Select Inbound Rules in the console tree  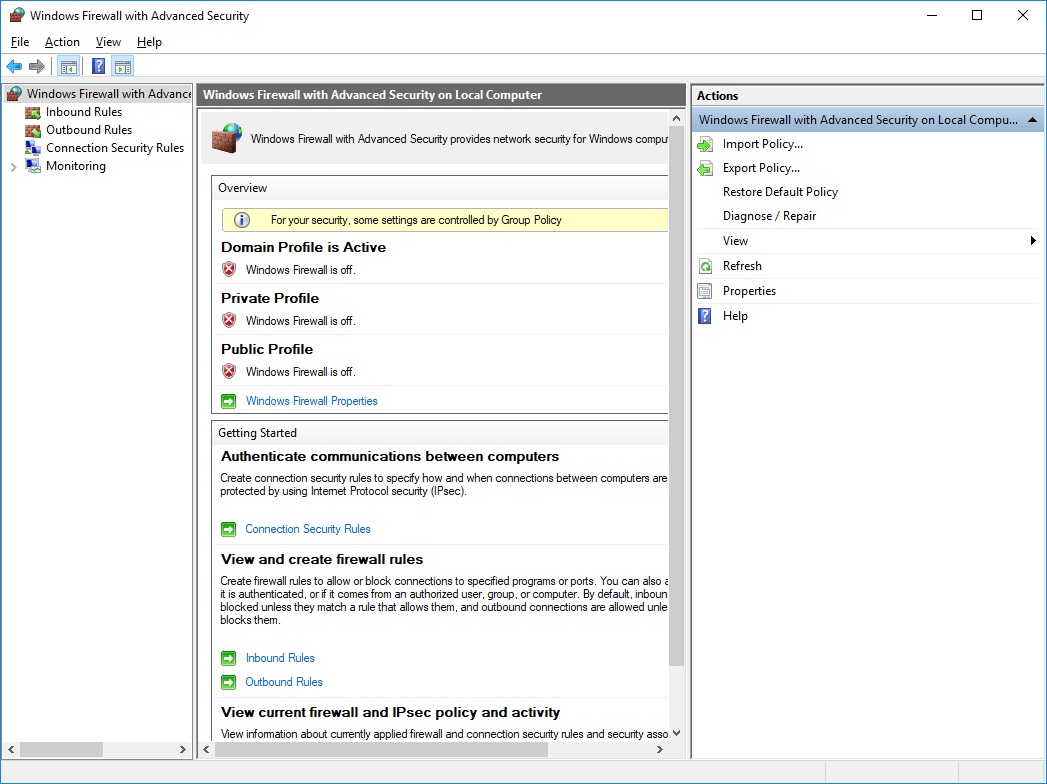[83, 112]
